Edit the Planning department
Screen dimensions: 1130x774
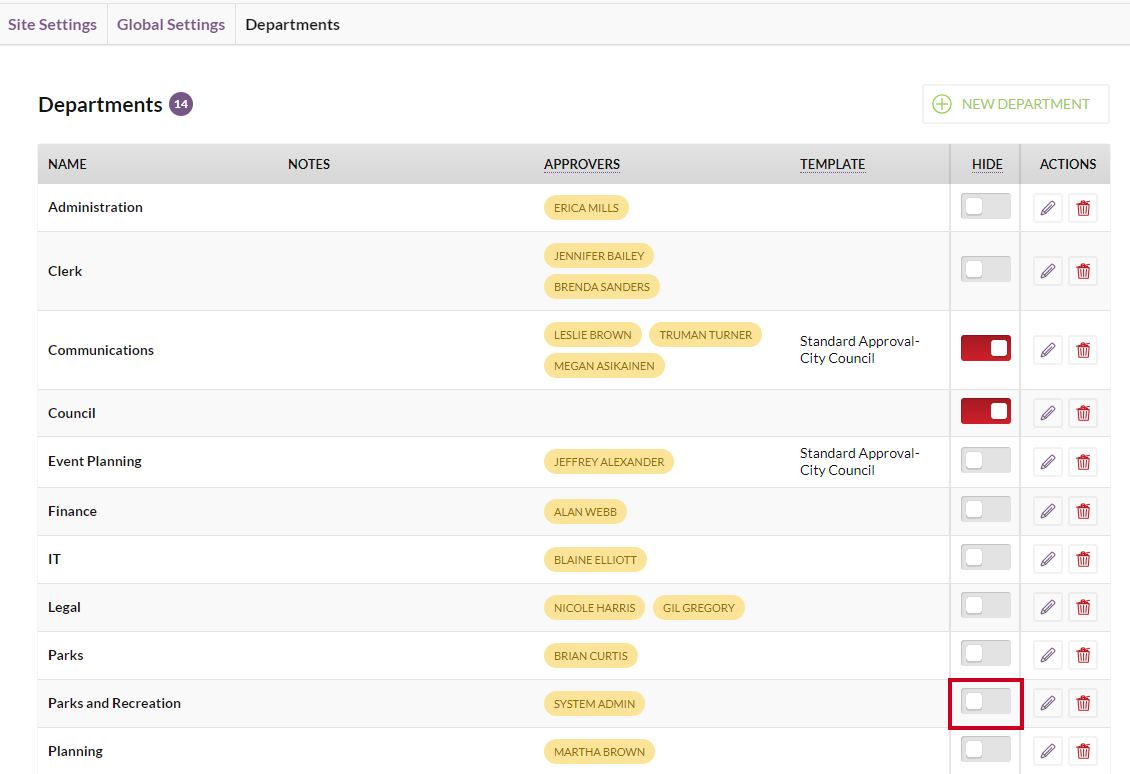point(1048,752)
